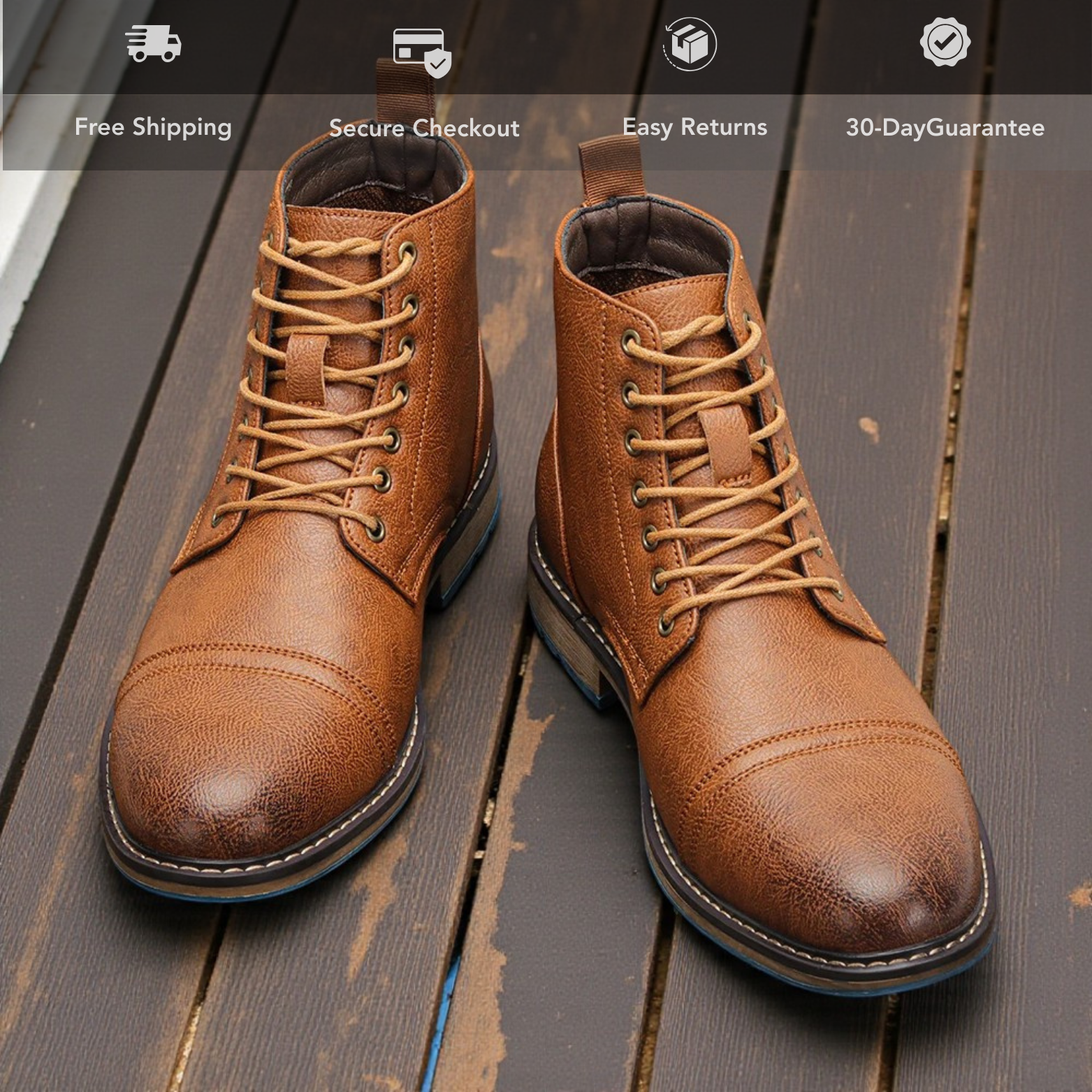Click the lace keeper loop on right boot
1092x1092 pixels.
click(727, 444)
